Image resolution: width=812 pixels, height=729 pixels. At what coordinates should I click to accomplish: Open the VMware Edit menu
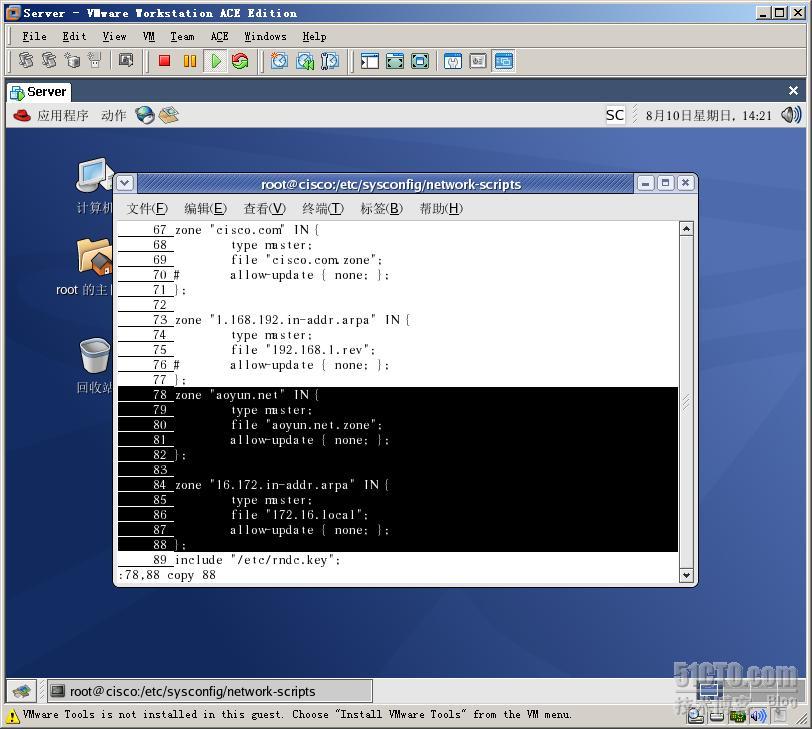pyautogui.click(x=74, y=36)
